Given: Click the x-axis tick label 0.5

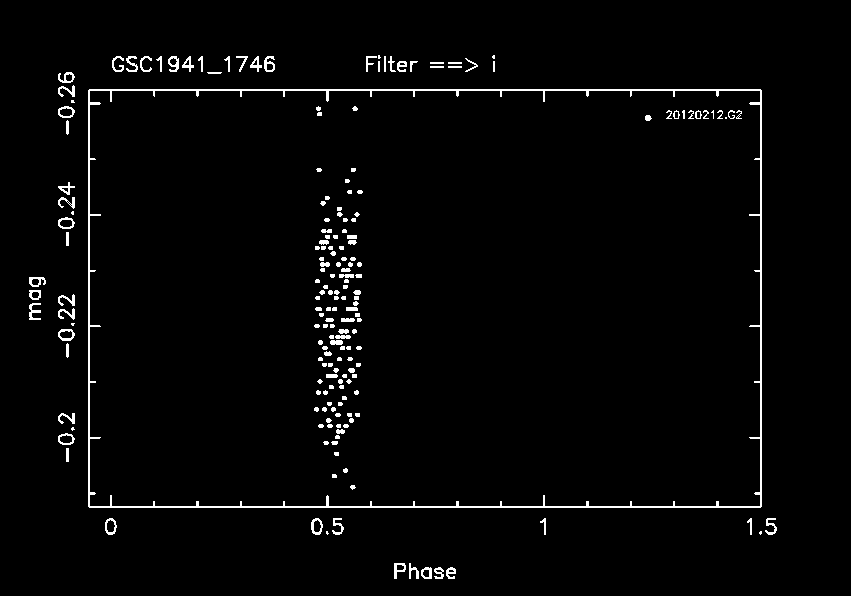Looking at the screenshot, I should pyautogui.click(x=327, y=526).
